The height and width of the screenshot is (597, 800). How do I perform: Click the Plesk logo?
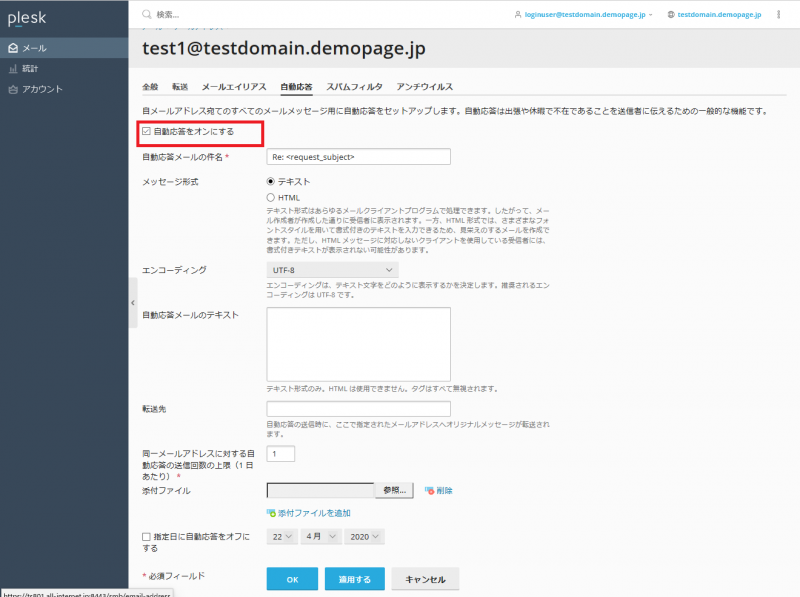tap(27, 17)
